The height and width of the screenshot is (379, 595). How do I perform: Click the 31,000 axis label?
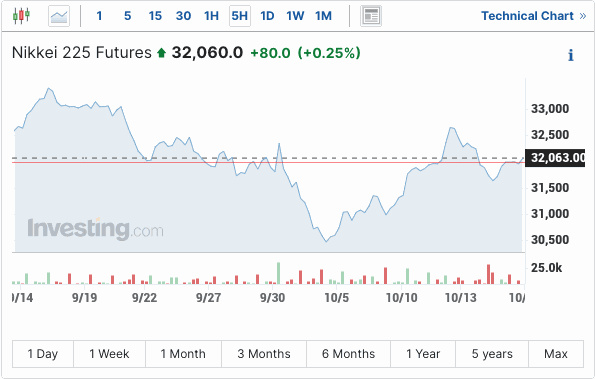(550, 214)
